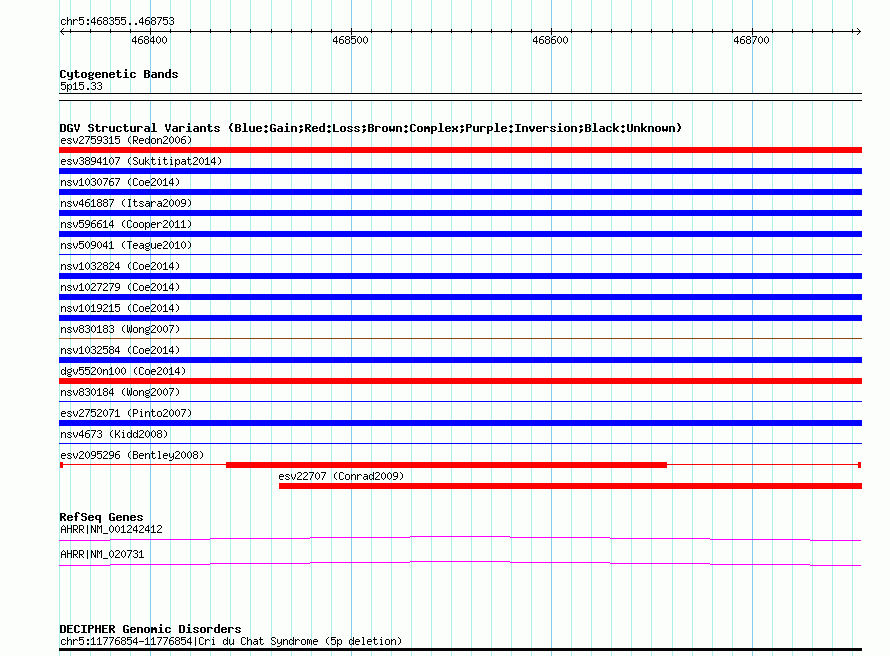This screenshot has height=656, width=890.
Task: Click ruler tick label 468700
Action: pos(751,40)
